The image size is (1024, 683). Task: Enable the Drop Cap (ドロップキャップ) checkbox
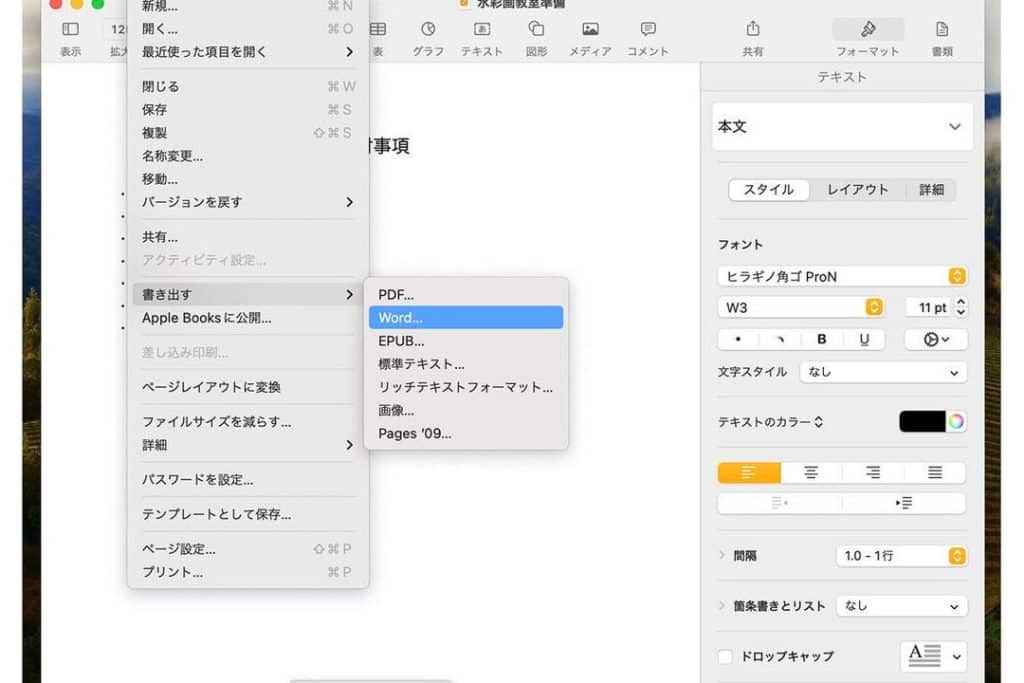tap(726, 656)
